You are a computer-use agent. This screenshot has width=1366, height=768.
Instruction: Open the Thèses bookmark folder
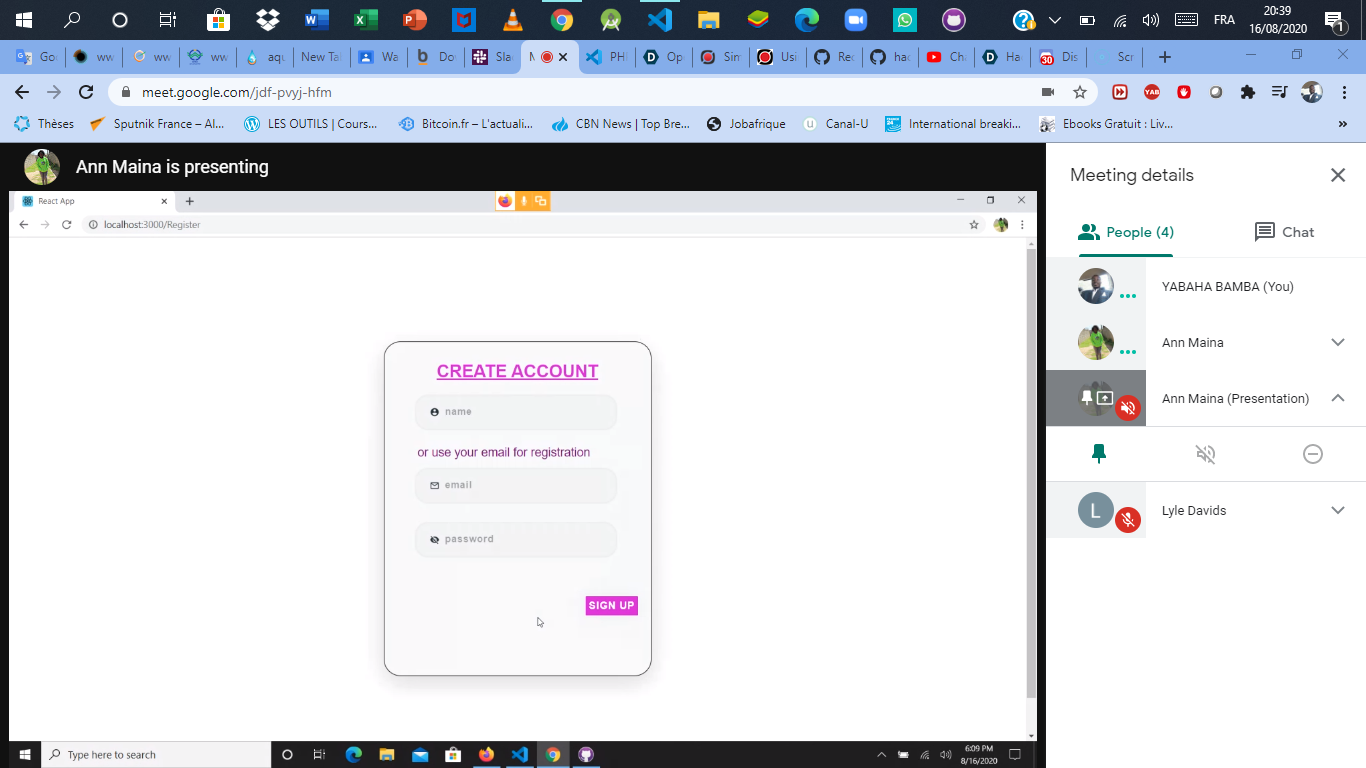pyautogui.click(x=44, y=124)
